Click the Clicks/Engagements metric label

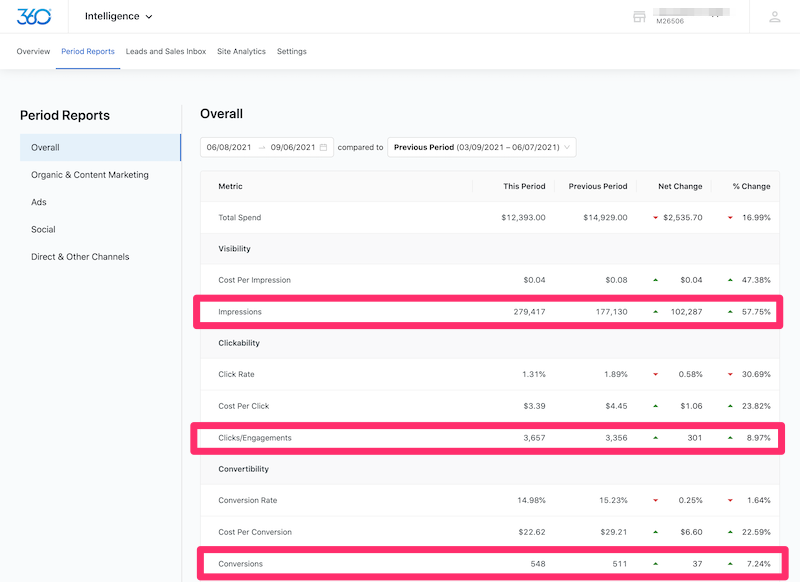[255, 438]
